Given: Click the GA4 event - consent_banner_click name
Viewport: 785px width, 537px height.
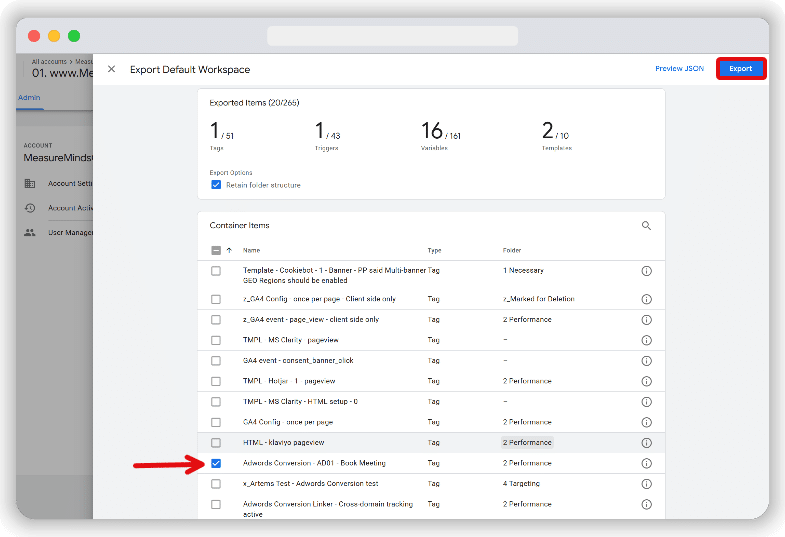Looking at the screenshot, I should [x=298, y=360].
